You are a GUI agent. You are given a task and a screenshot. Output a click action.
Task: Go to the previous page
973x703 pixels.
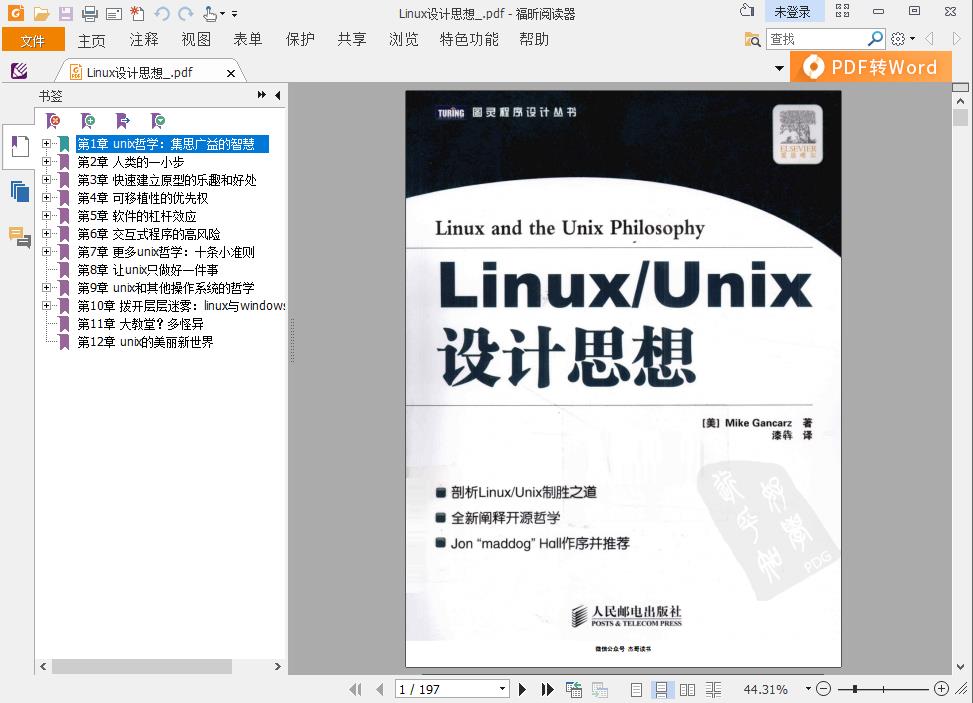[380, 689]
